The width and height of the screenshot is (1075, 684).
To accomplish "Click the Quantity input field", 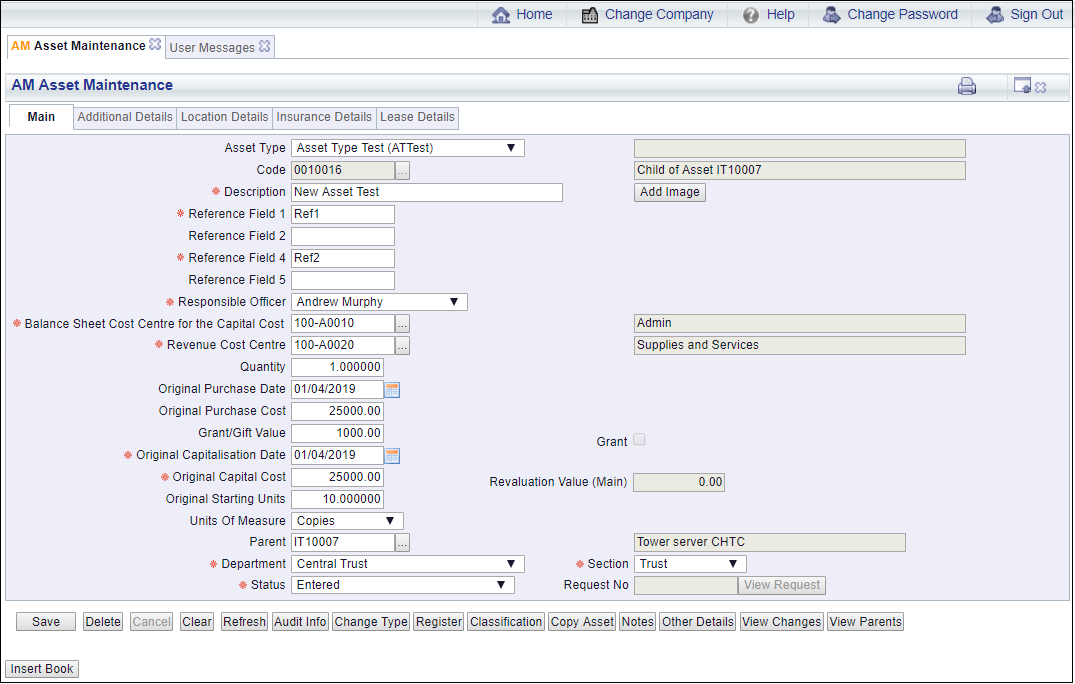I will [x=337, y=367].
